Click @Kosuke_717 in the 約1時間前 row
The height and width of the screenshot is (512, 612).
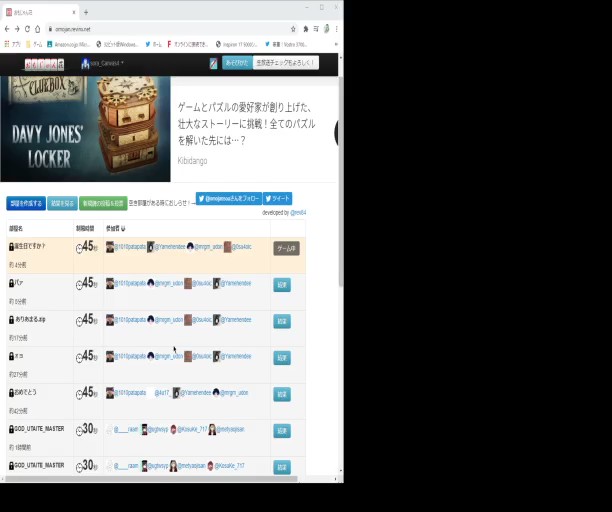192,429
